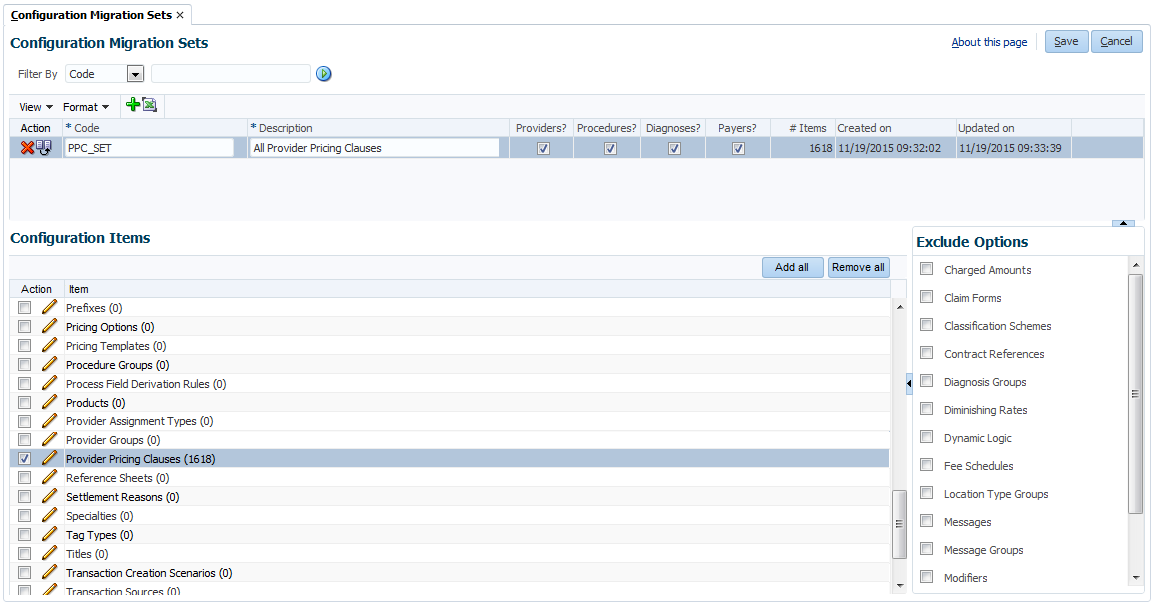Viewport: 1155px width, 605px height.
Task: Edit pencil for Pricing Templates (0)
Action: coord(49,346)
